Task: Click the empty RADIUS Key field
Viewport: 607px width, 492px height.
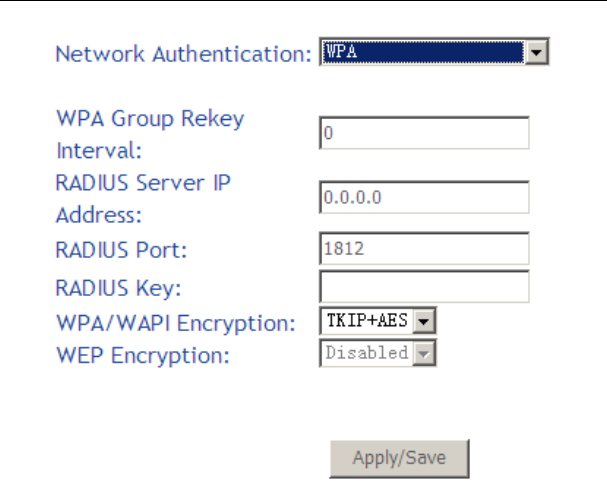Action: [424, 287]
